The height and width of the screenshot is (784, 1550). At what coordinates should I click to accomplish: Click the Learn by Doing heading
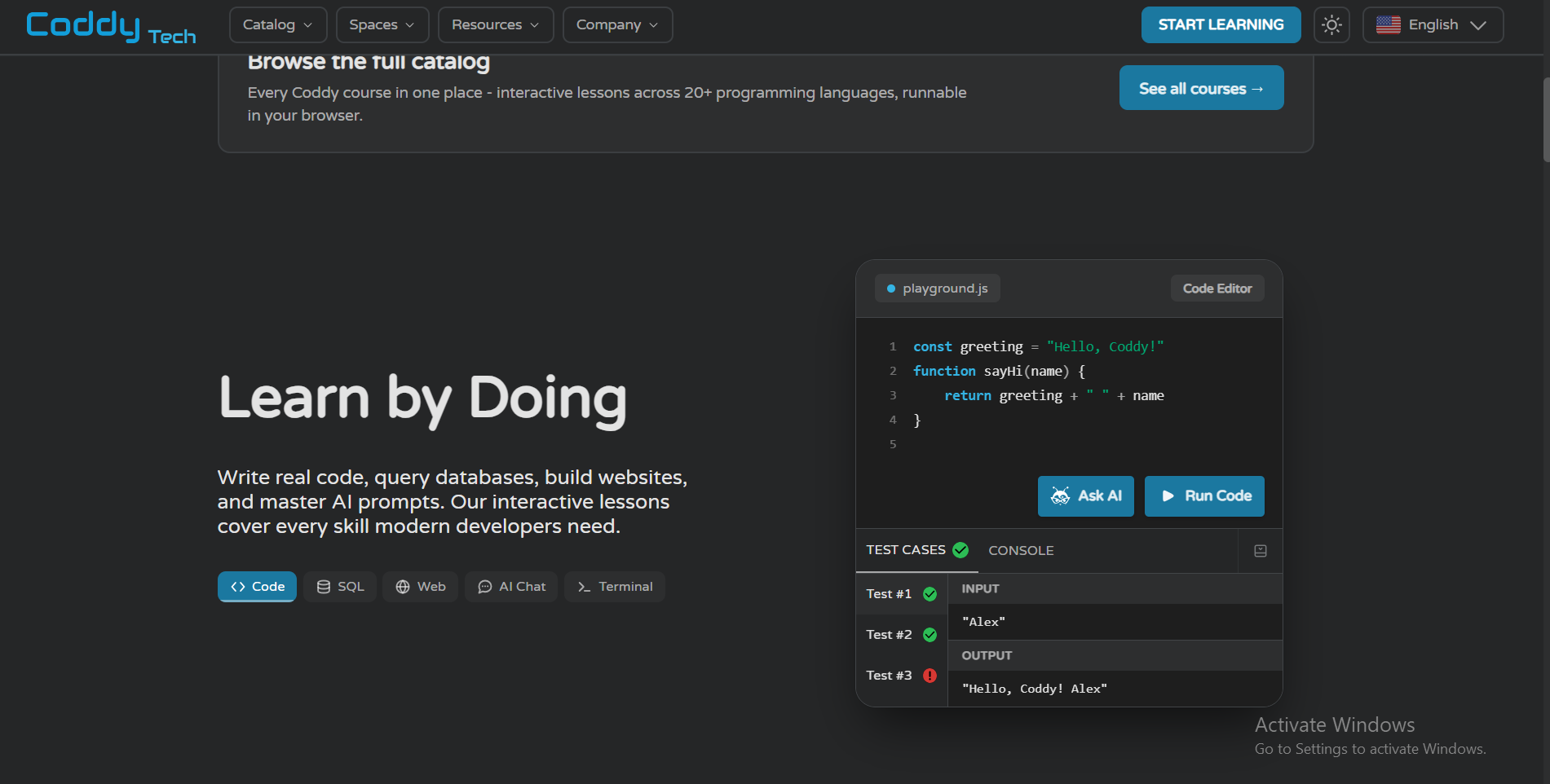pyautogui.click(x=423, y=399)
